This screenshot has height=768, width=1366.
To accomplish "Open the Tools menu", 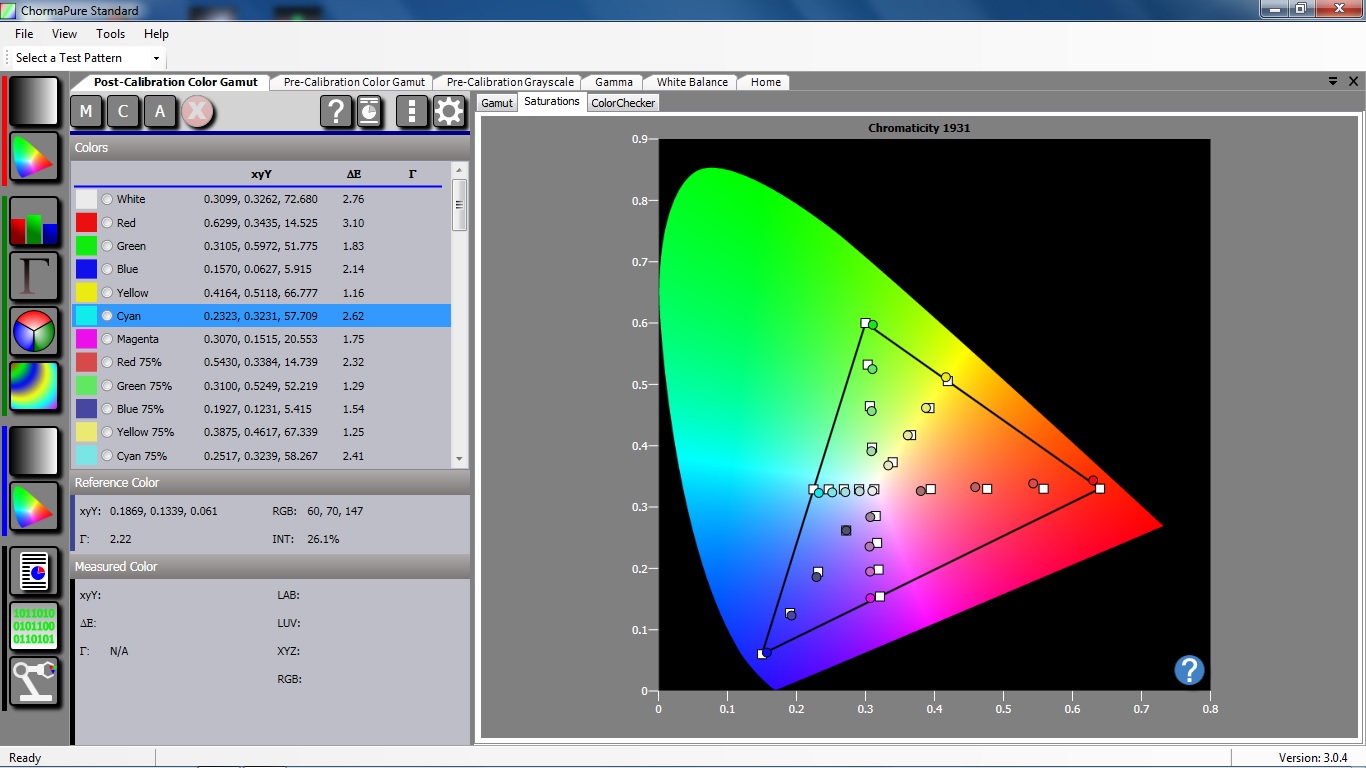I will [x=110, y=33].
